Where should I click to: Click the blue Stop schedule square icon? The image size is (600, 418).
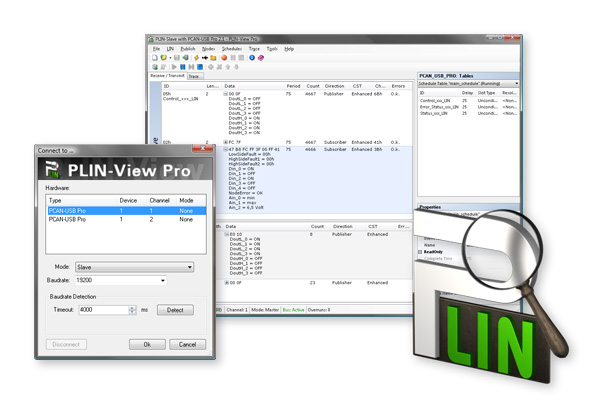[x=200, y=67]
